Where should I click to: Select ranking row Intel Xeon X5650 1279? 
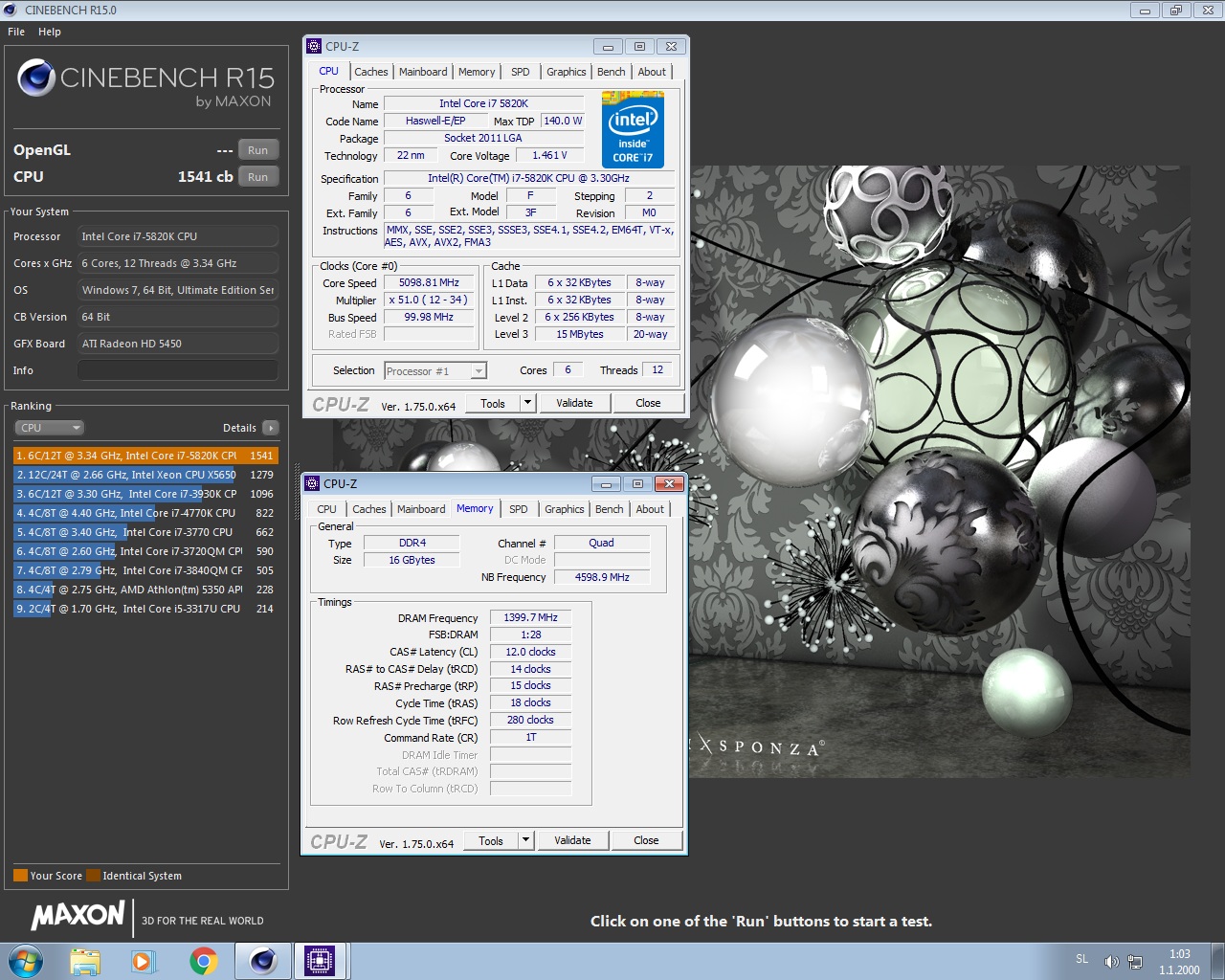tap(145, 475)
